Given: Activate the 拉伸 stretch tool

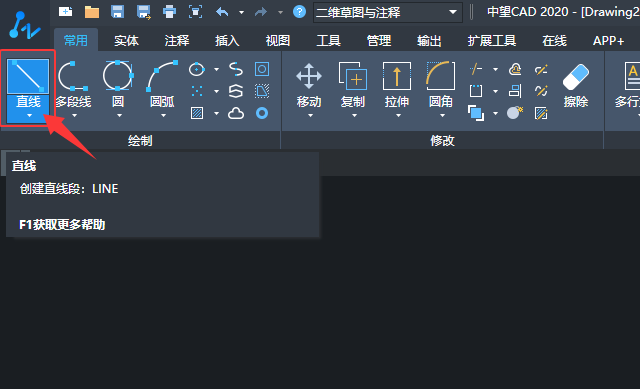Looking at the screenshot, I should 397,84.
